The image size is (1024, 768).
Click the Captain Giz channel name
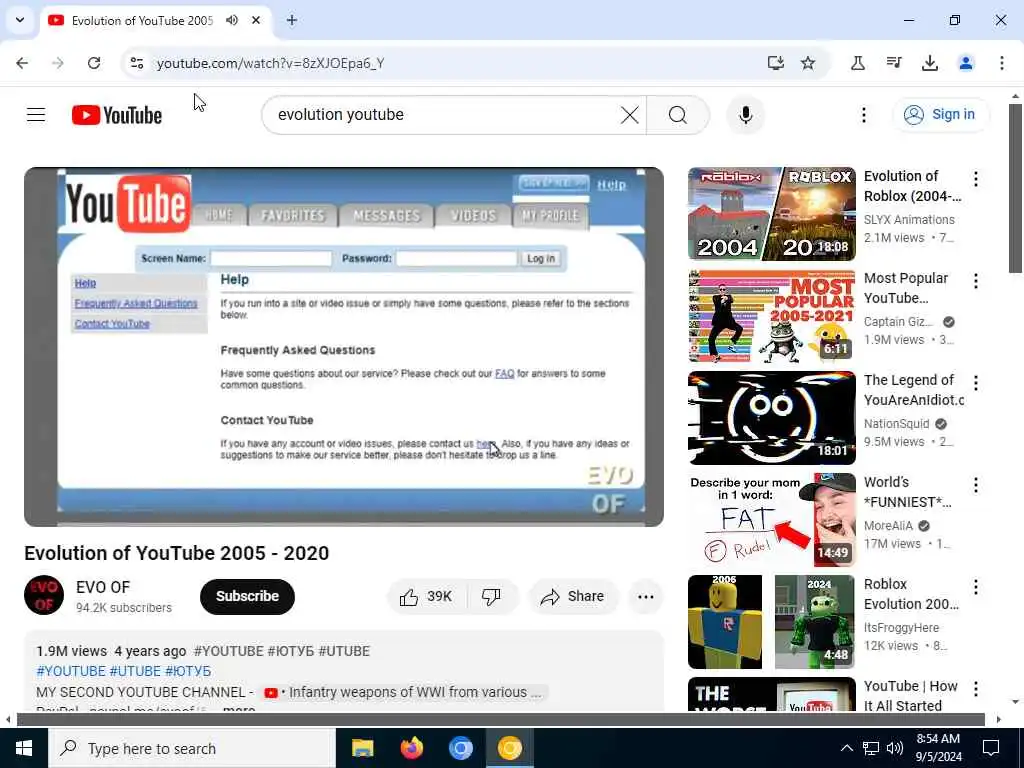pos(898,321)
